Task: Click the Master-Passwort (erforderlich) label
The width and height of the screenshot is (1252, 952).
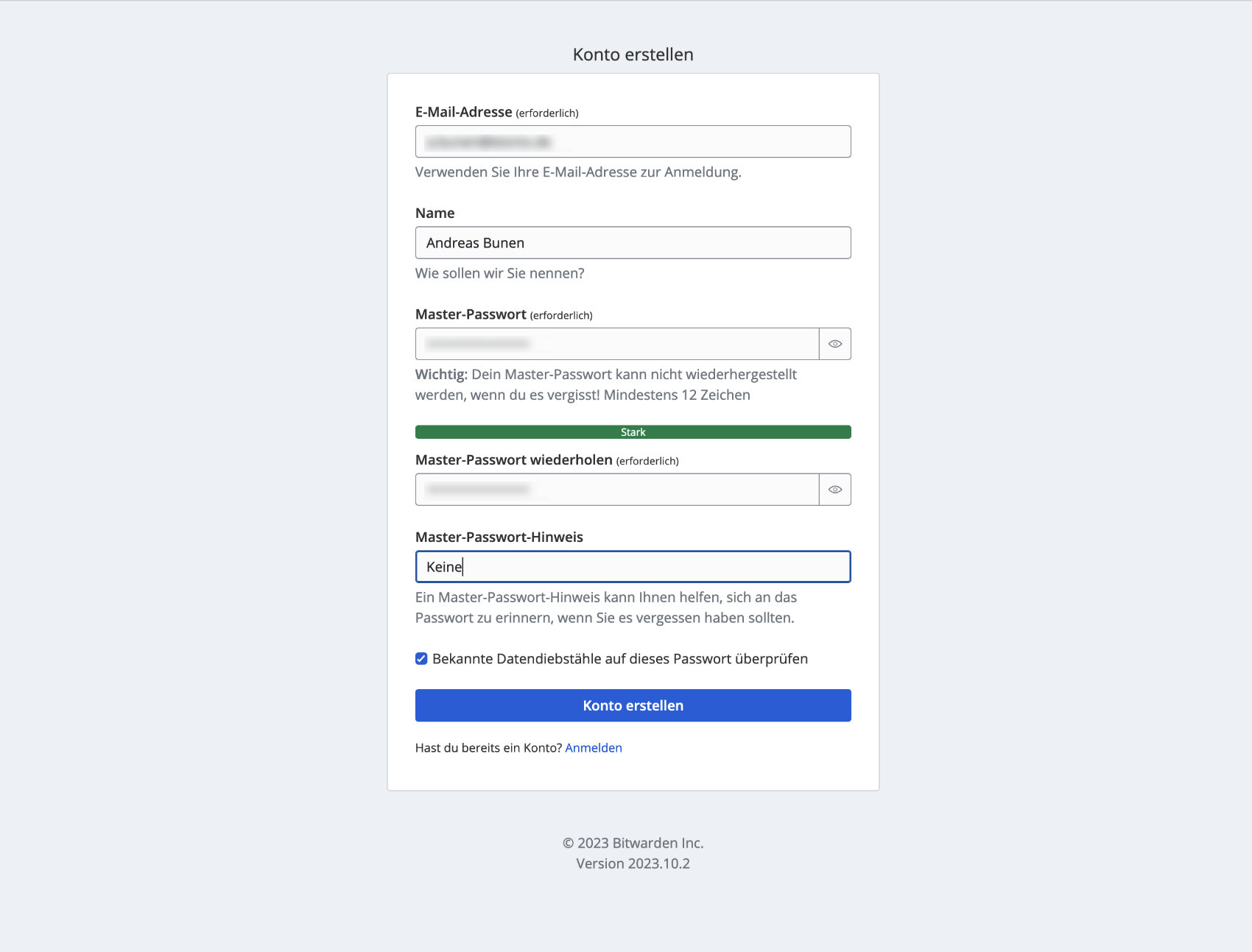Action: (504, 314)
